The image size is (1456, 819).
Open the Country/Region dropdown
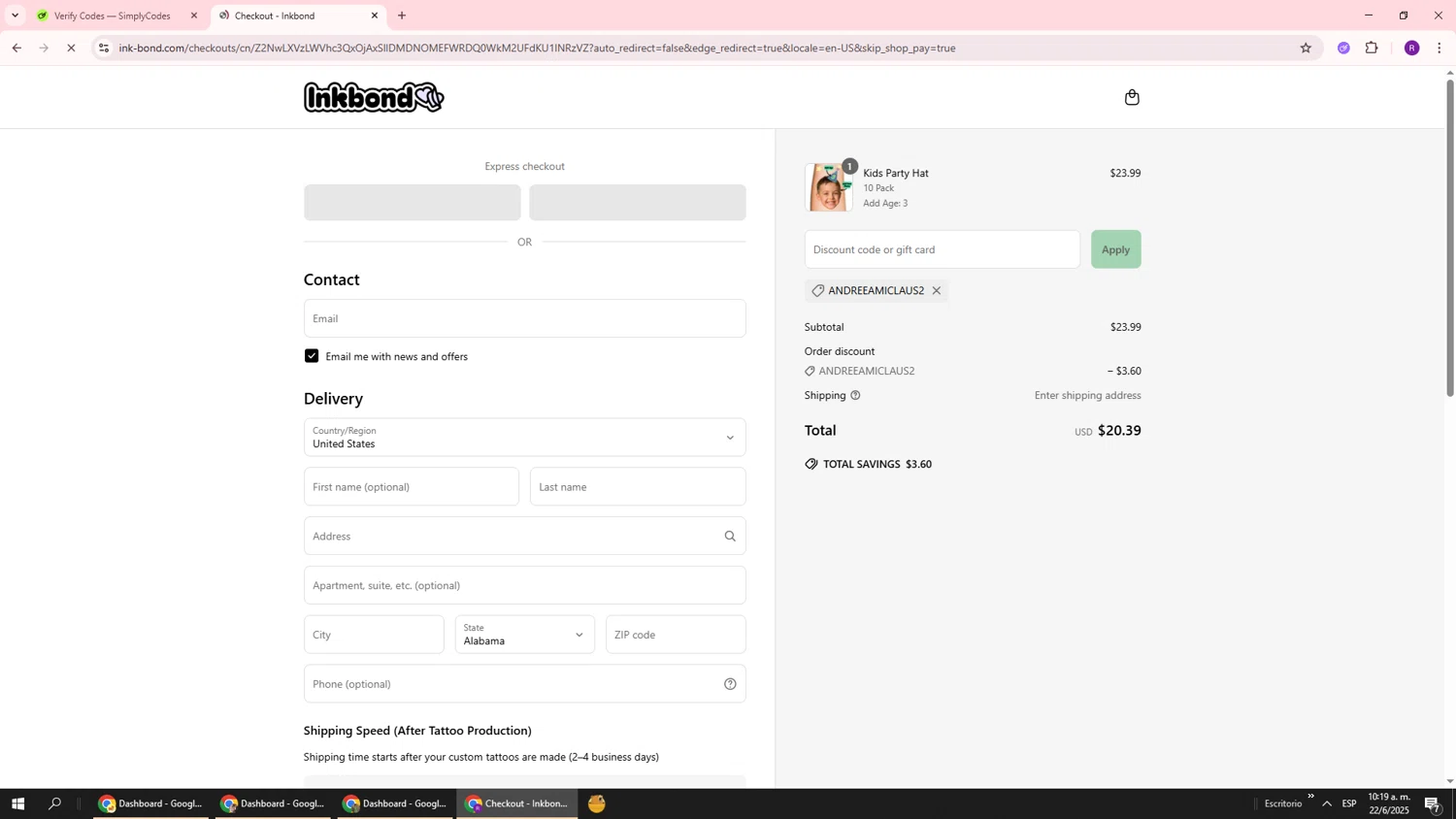524,438
